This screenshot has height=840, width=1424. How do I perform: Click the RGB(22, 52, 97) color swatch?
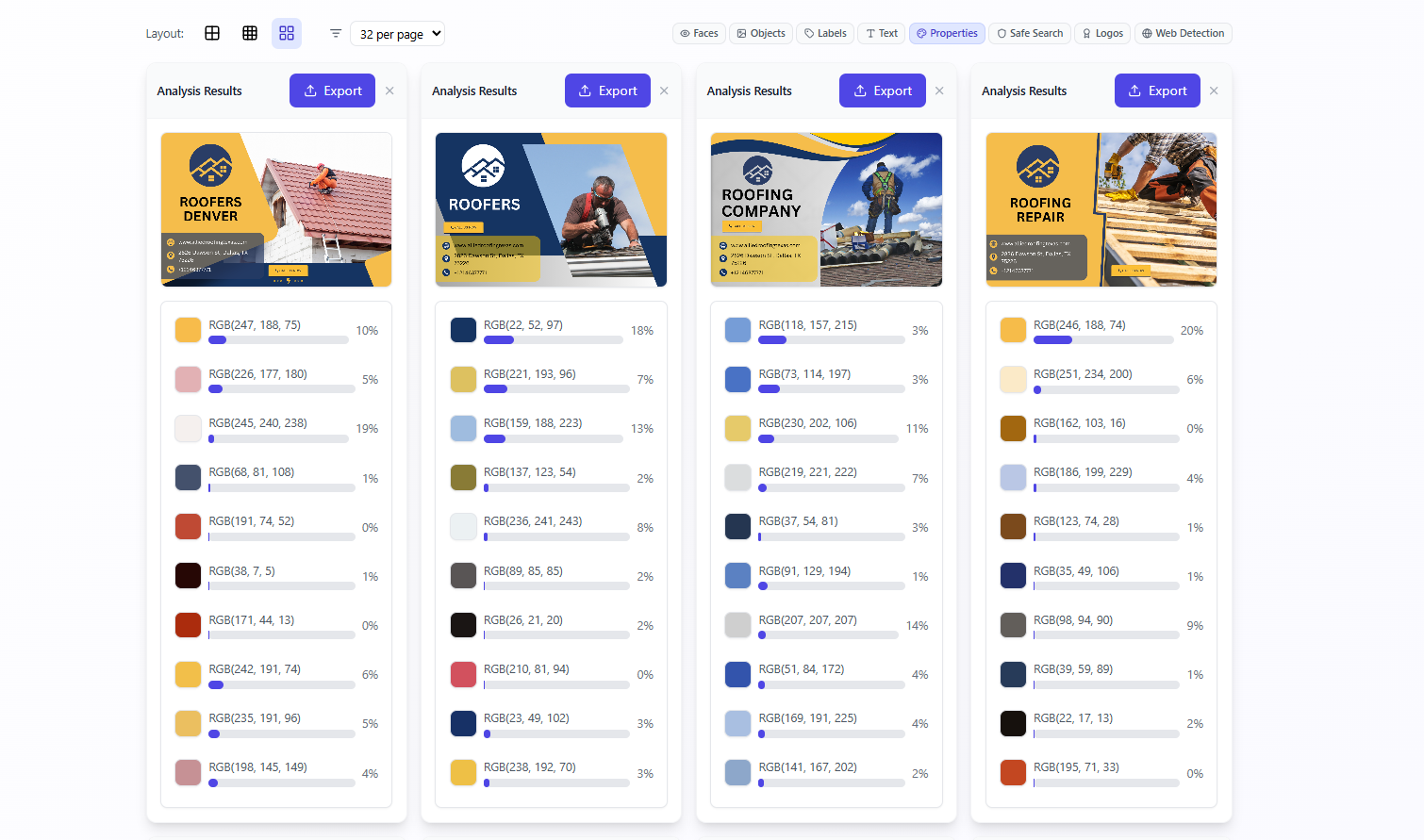(463, 330)
